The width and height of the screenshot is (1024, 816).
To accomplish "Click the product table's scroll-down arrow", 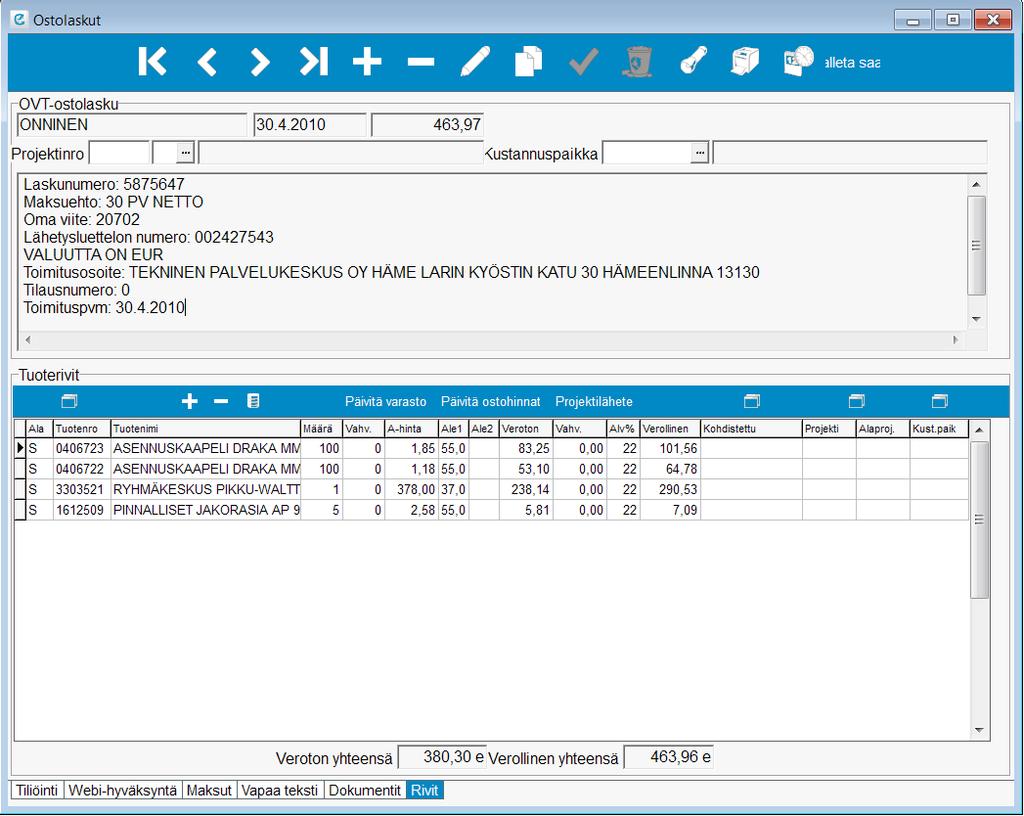I will (x=978, y=730).
